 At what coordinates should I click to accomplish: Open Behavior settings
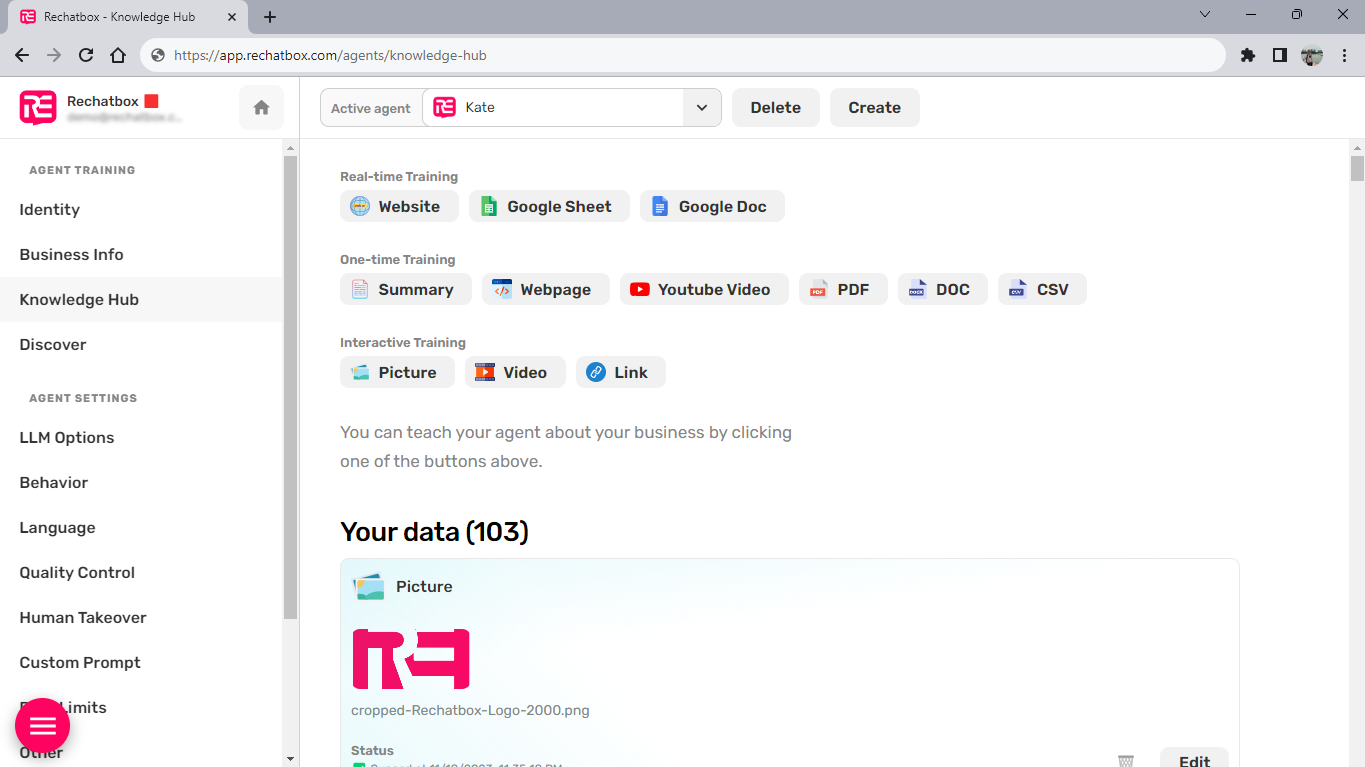[x=141, y=482]
